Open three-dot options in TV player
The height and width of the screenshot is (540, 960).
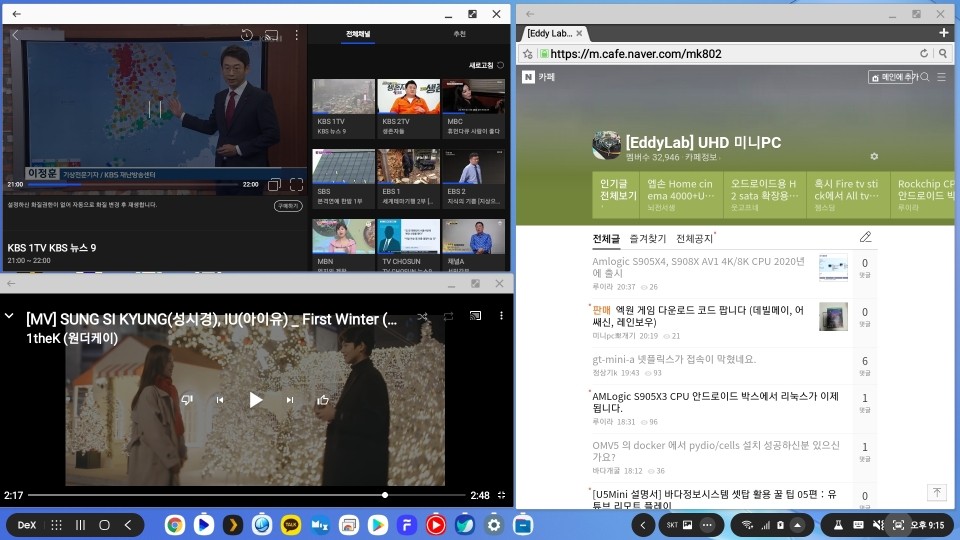[297, 36]
